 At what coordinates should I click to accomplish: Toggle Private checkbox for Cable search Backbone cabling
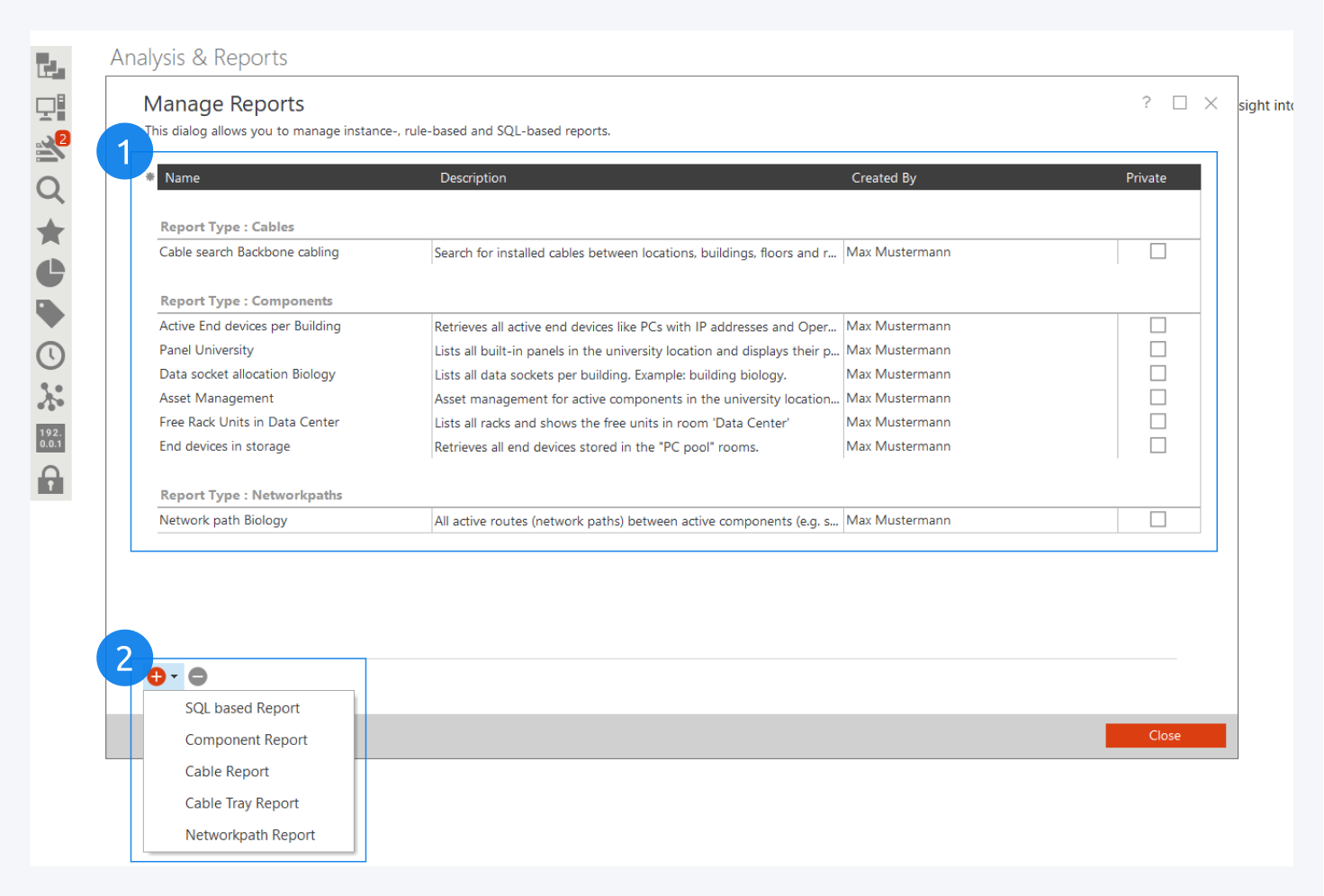(x=1157, y=252)
